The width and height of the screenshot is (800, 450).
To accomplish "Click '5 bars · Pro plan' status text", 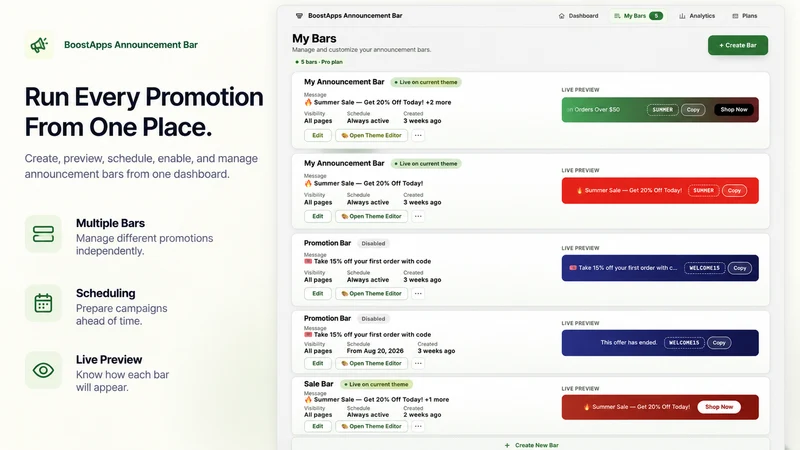I will [x=319, y=62].
